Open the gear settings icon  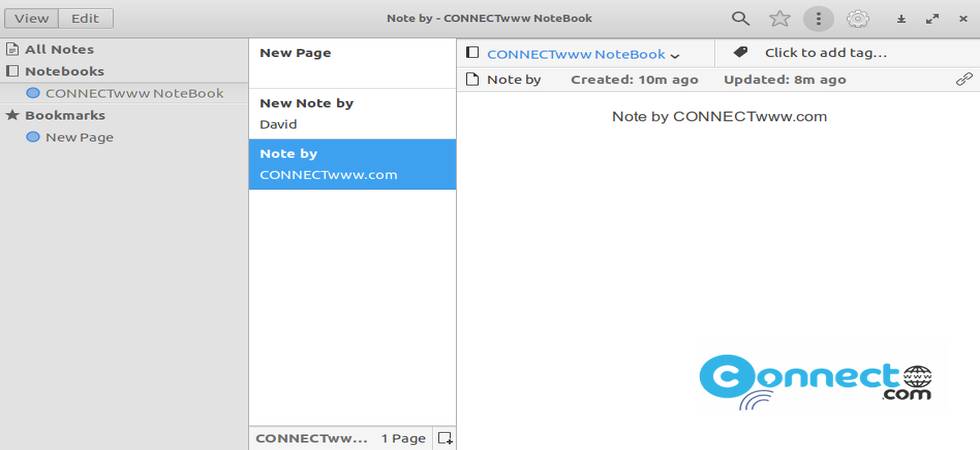(x=857, y=18)
